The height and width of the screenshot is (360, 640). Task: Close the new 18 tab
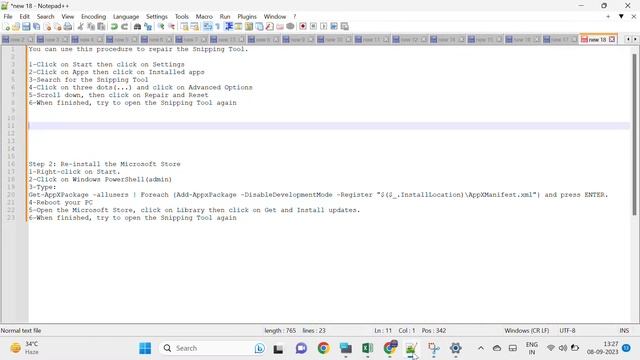[612, 39]
